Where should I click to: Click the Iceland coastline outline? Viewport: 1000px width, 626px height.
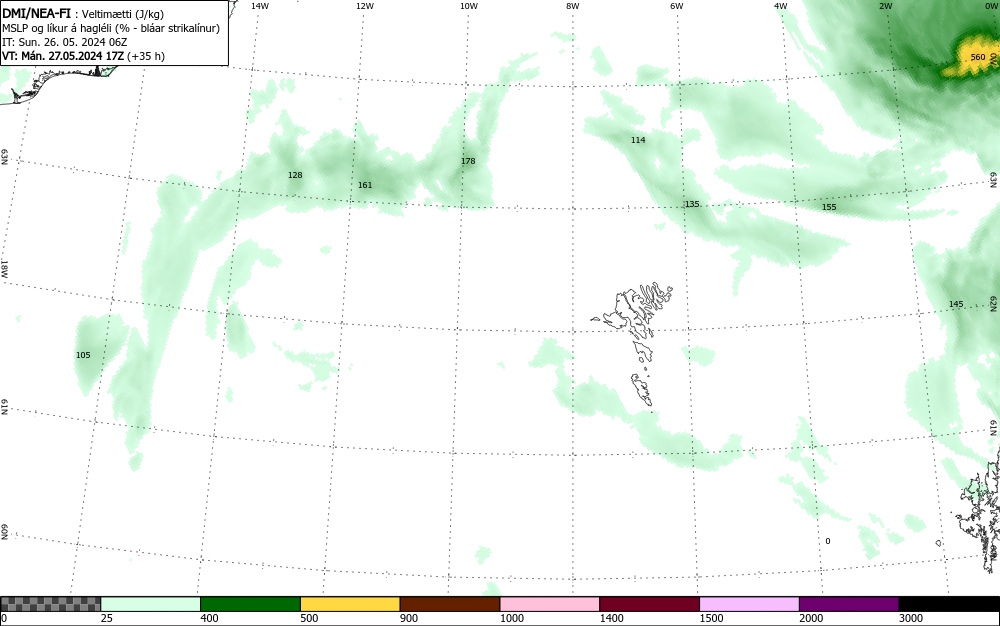(x=57, y=83)
